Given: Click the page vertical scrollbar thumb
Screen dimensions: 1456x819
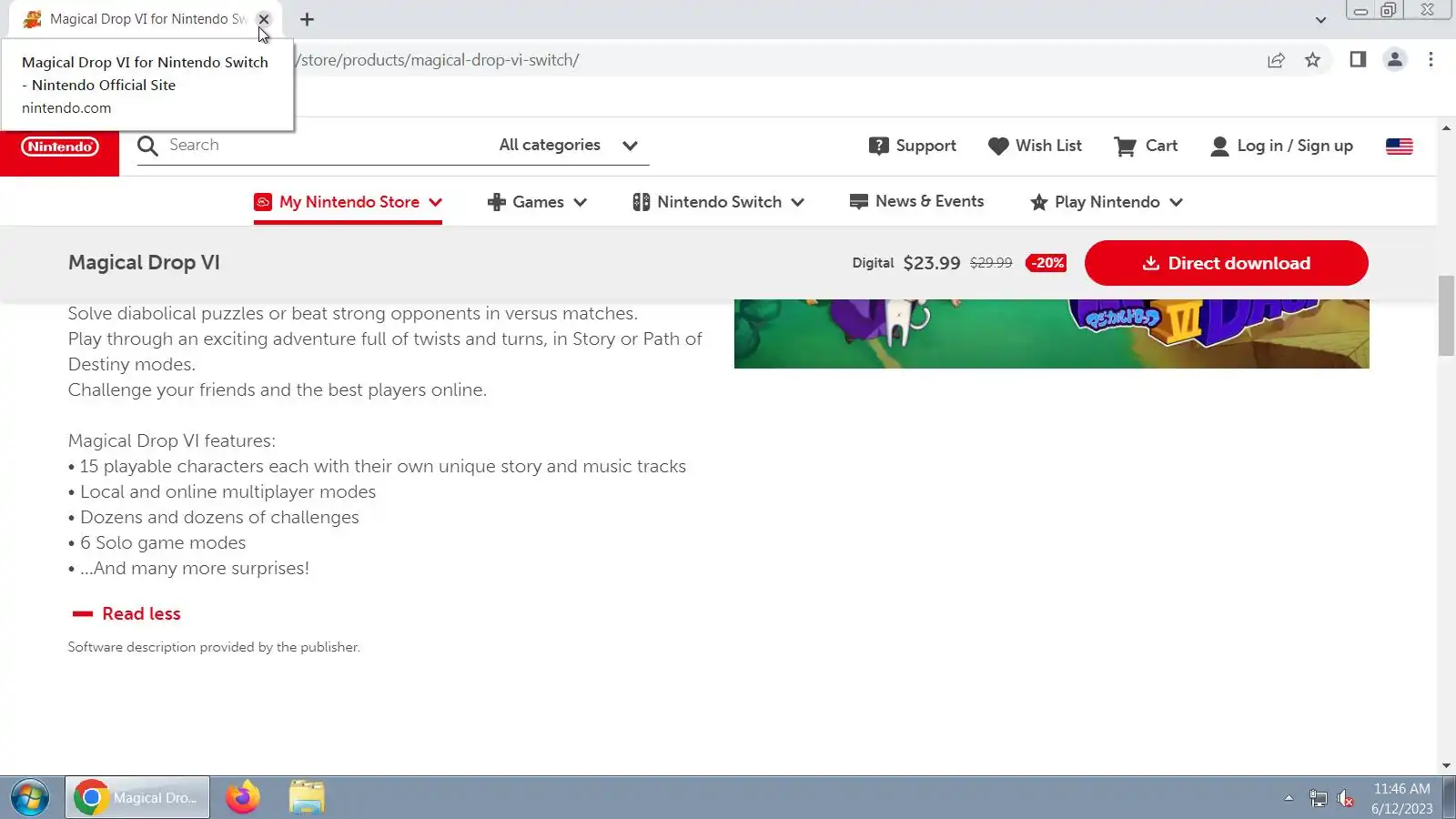Looking at the screenshot, I should [x=1446, y=316].
